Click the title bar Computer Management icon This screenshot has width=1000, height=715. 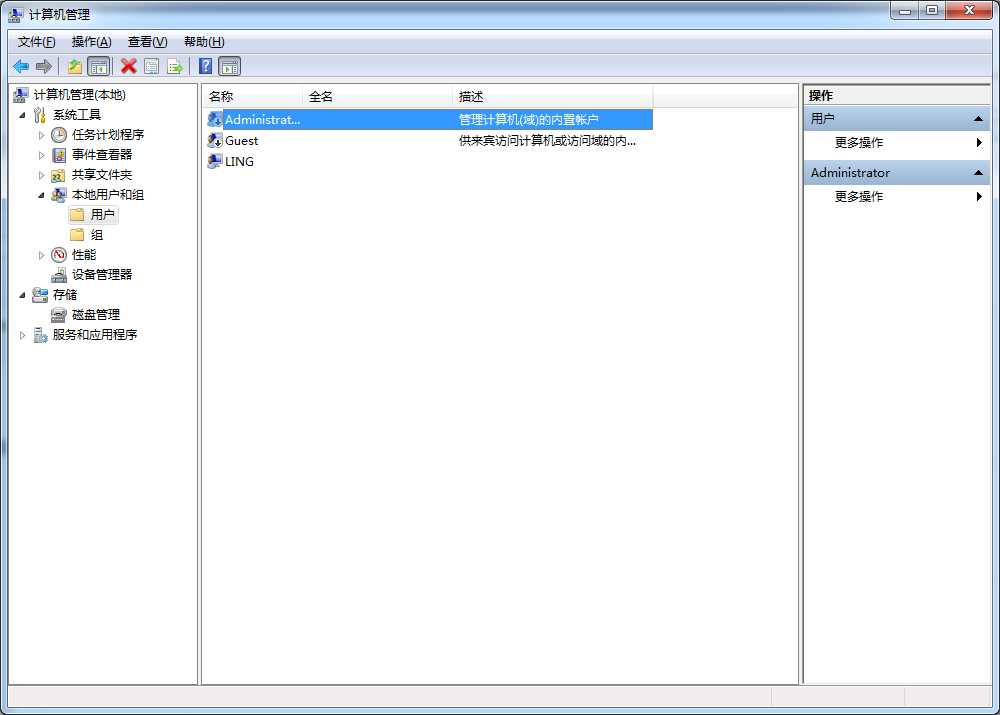[16, 14]
